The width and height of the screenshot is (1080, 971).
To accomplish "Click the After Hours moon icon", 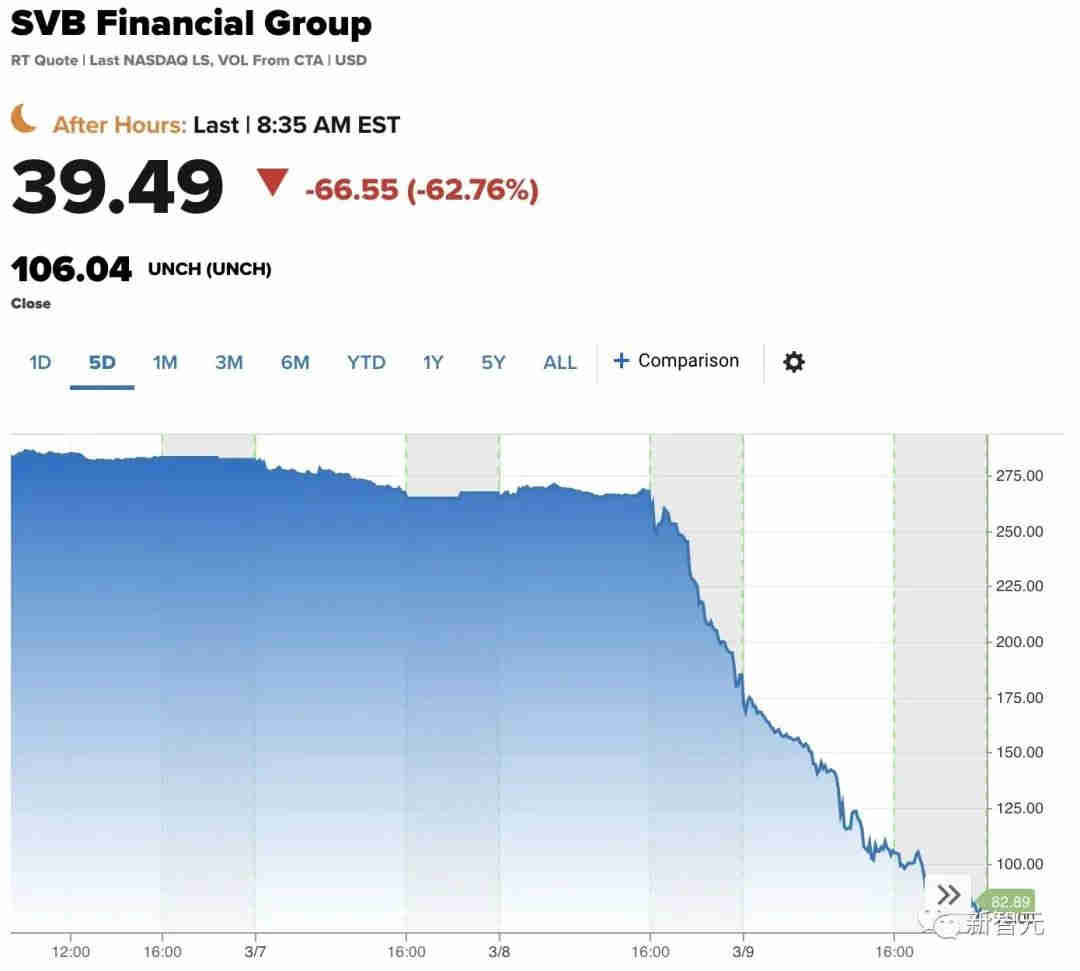I will pyautogui.click(x=24, y=120).
